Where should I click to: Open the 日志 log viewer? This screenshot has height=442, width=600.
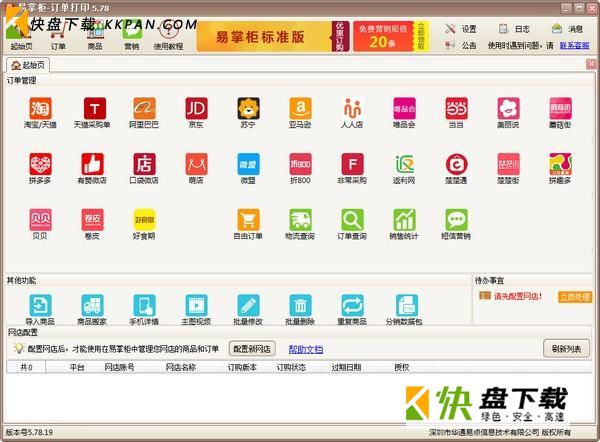point(514,29)
